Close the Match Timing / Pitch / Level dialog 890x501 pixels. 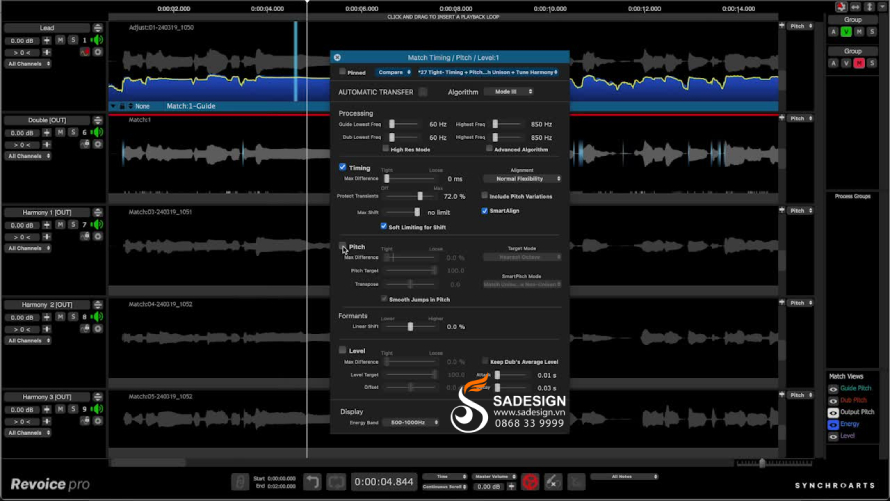tap(337, 57)
